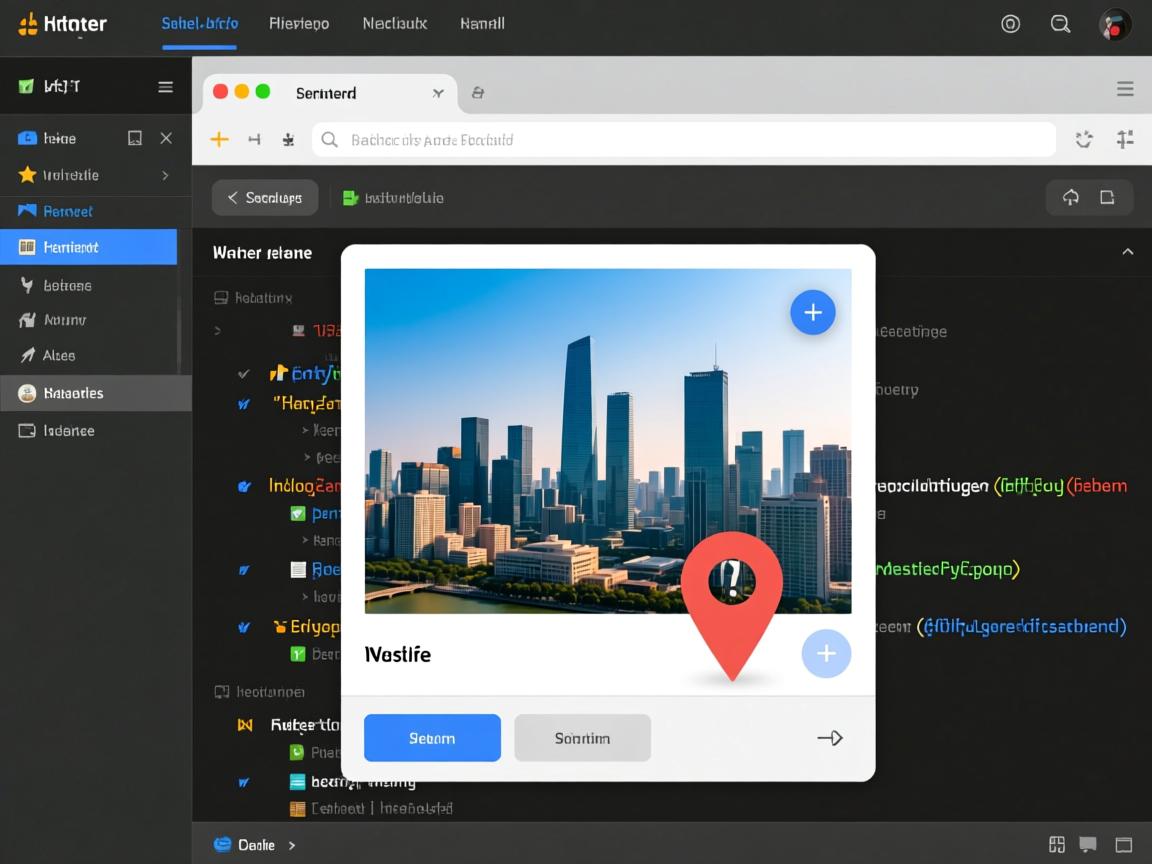Click the blue plus button on city image
The image size is (1152, 864).
coord(813,313)
